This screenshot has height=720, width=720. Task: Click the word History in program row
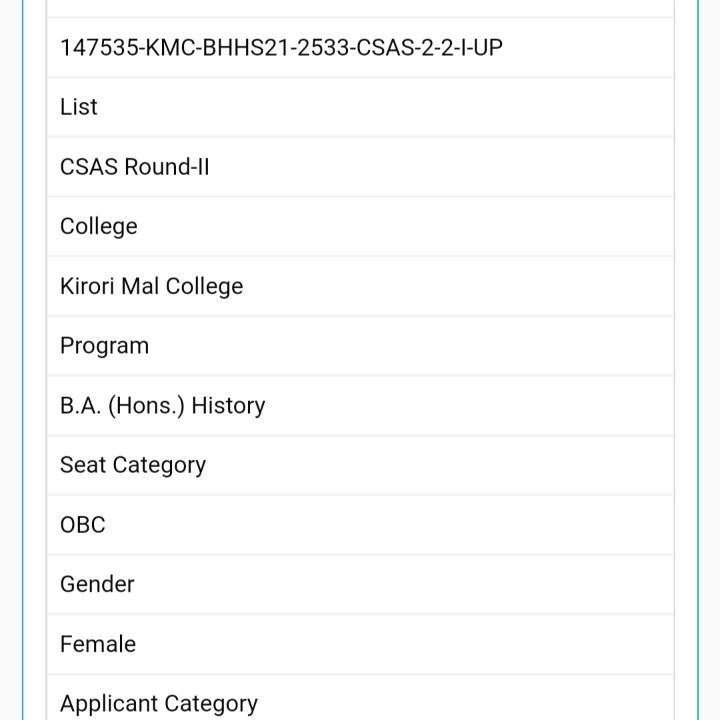[228, 406]
